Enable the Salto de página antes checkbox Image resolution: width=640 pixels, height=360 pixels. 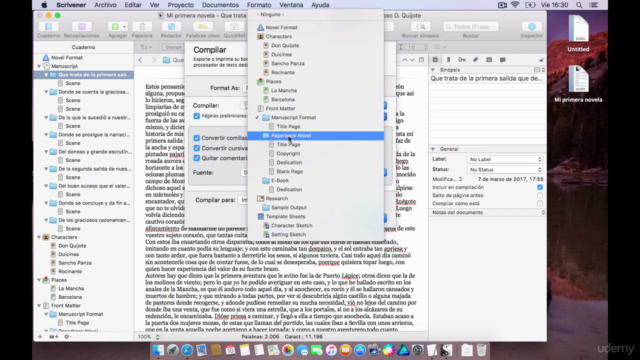click(540, 196)
